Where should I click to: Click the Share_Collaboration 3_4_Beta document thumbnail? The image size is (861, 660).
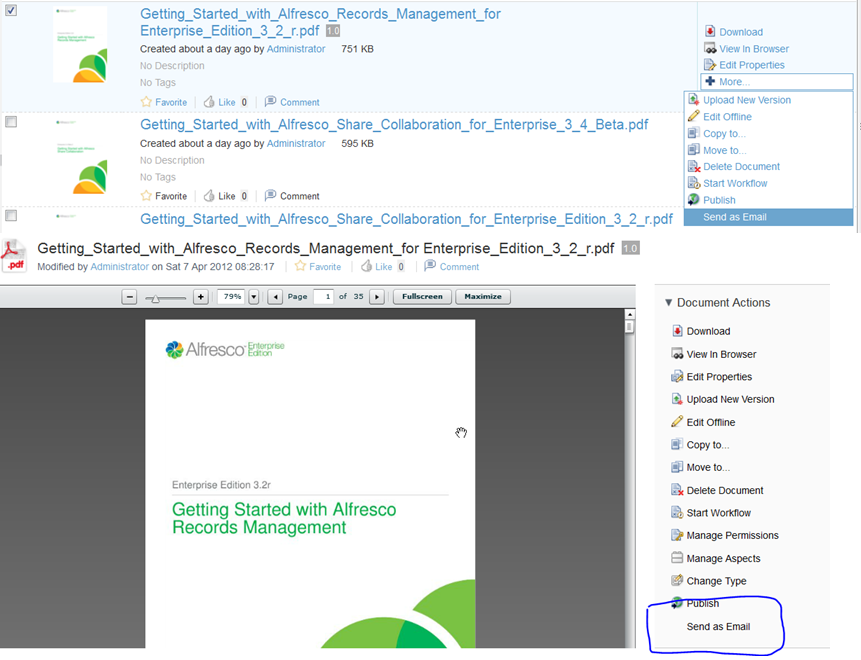[x=80, y=157]
